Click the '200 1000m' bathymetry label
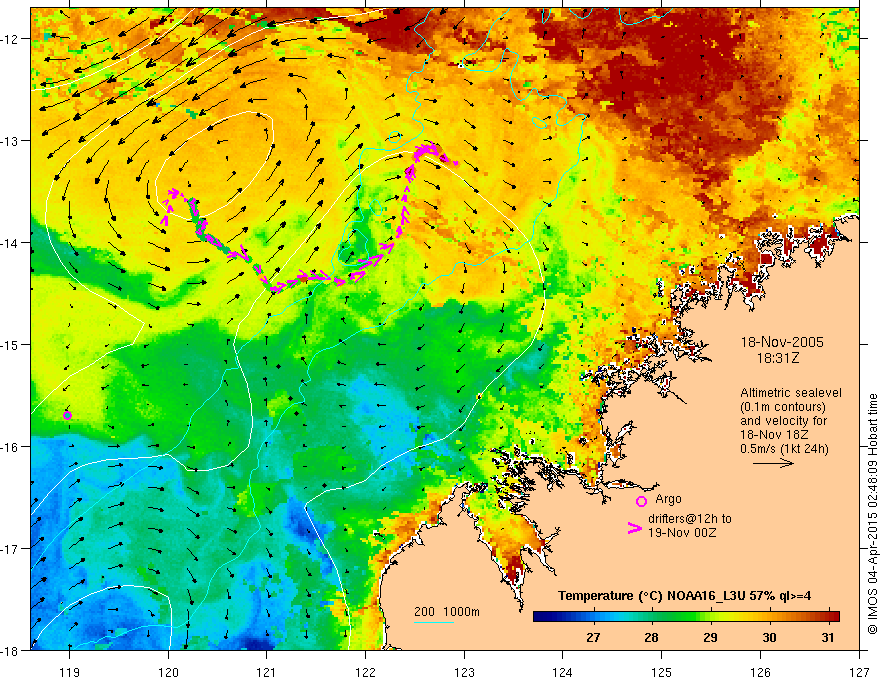Viewport: 880px width, 680px height. 447,612
